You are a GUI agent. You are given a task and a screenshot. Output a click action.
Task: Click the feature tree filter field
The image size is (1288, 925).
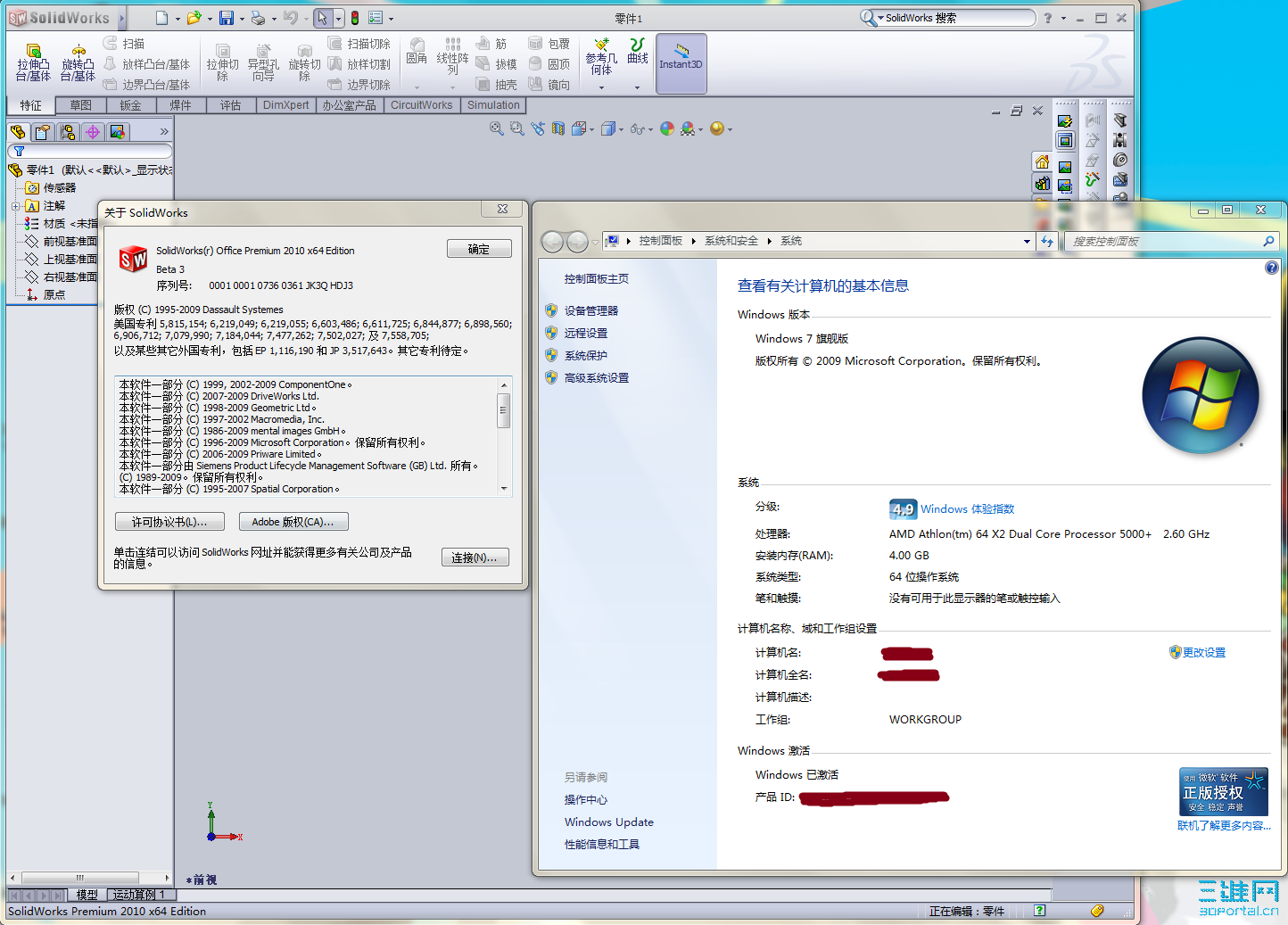90,151
